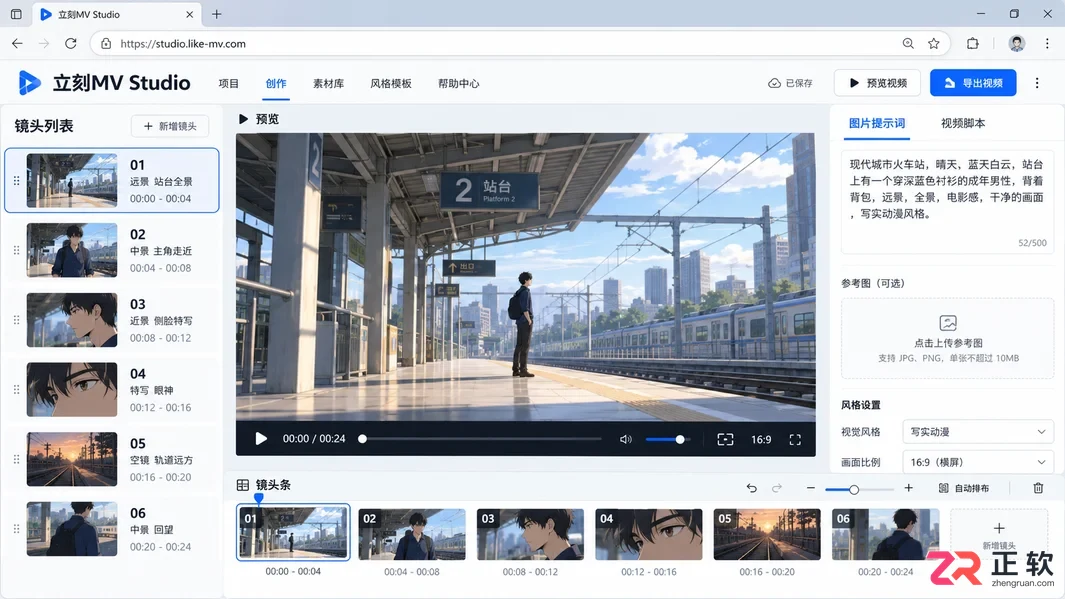Screen dimensions: 1065x599
Task: Switch to the 创作 tab
Action: tap(276, 84)
